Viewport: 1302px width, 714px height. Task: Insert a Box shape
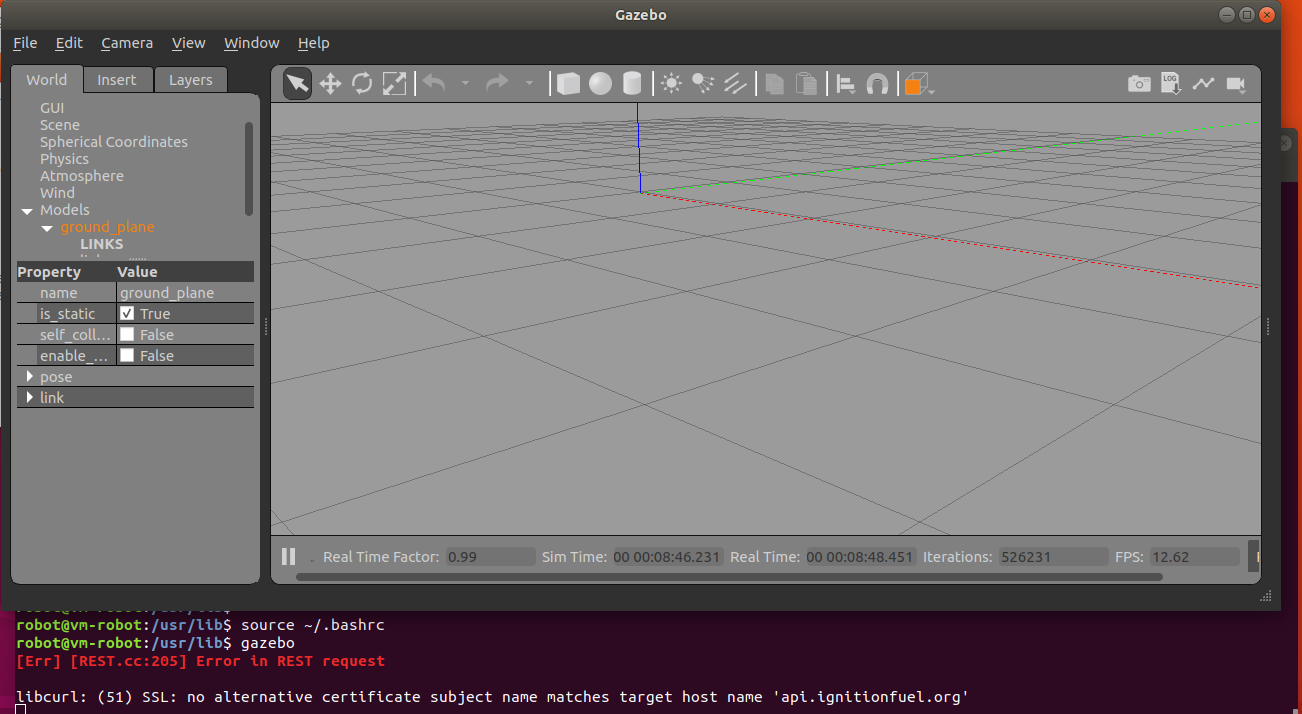pos(568,84)
